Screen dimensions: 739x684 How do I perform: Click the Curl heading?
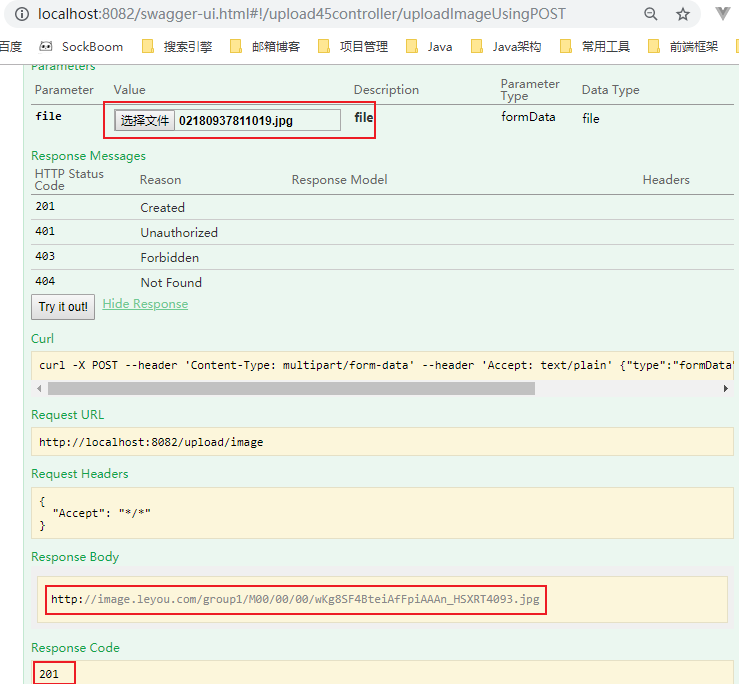(x=42, y=339)
